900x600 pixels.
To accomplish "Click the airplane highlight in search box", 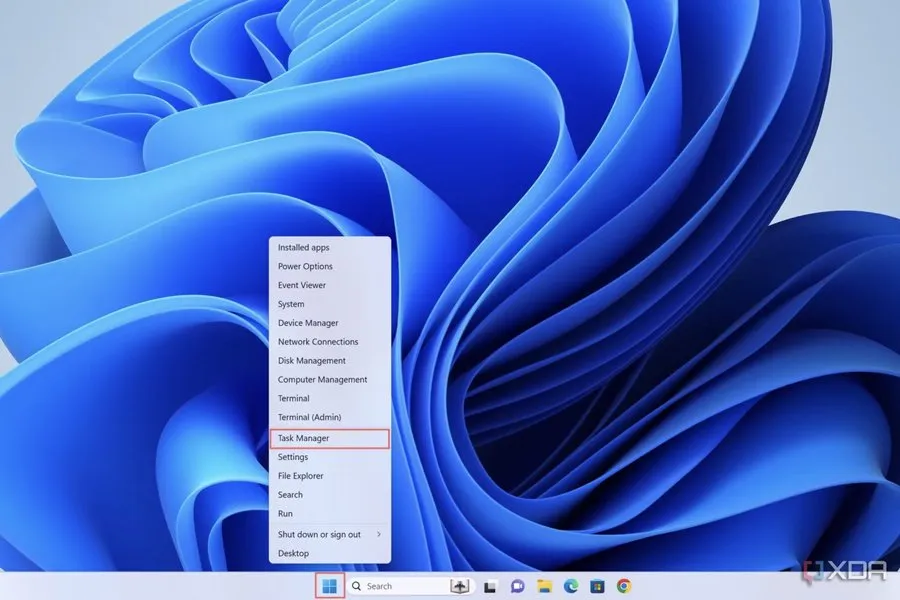I will click(460, 586).
